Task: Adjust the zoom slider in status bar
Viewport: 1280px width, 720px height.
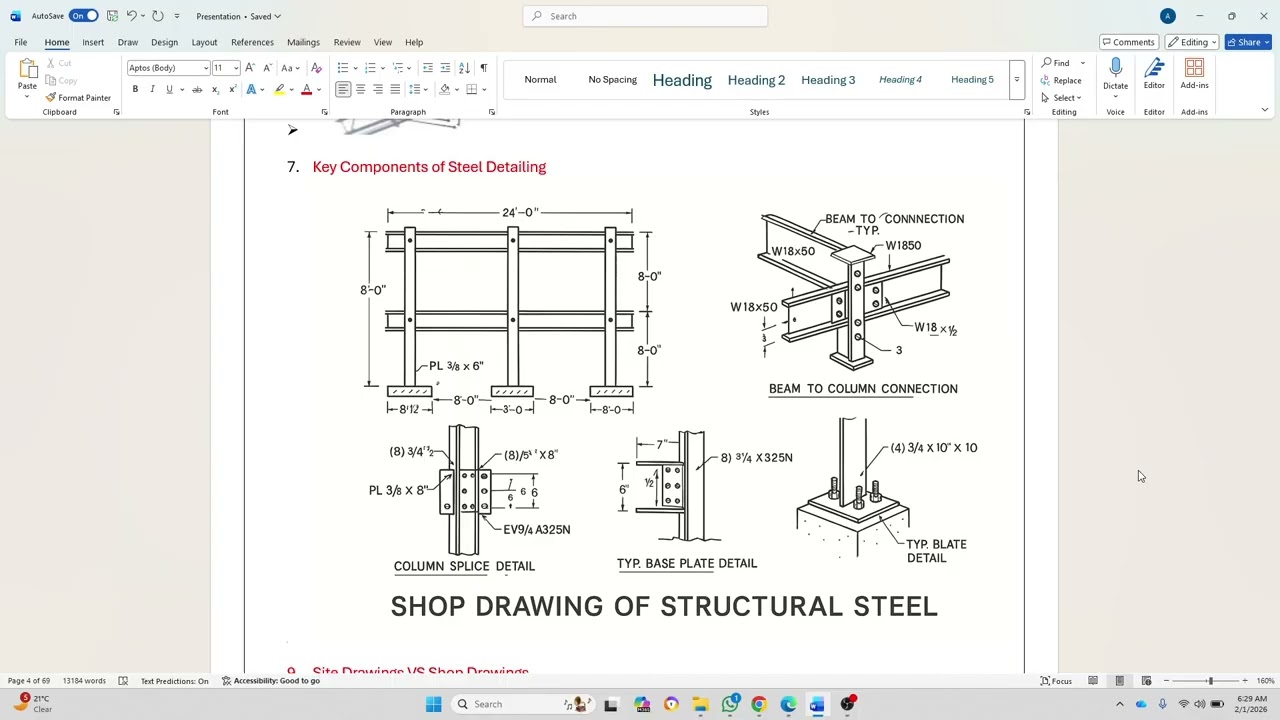Action: 1210,681
